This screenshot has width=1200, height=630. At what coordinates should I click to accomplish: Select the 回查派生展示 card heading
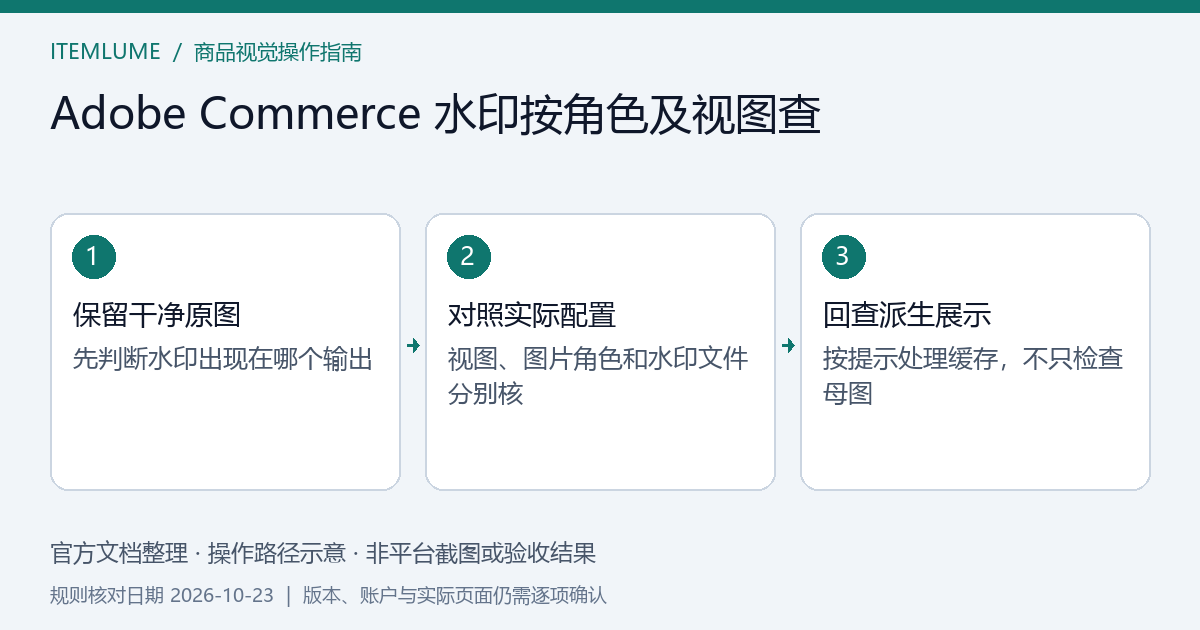coord(907,315)
